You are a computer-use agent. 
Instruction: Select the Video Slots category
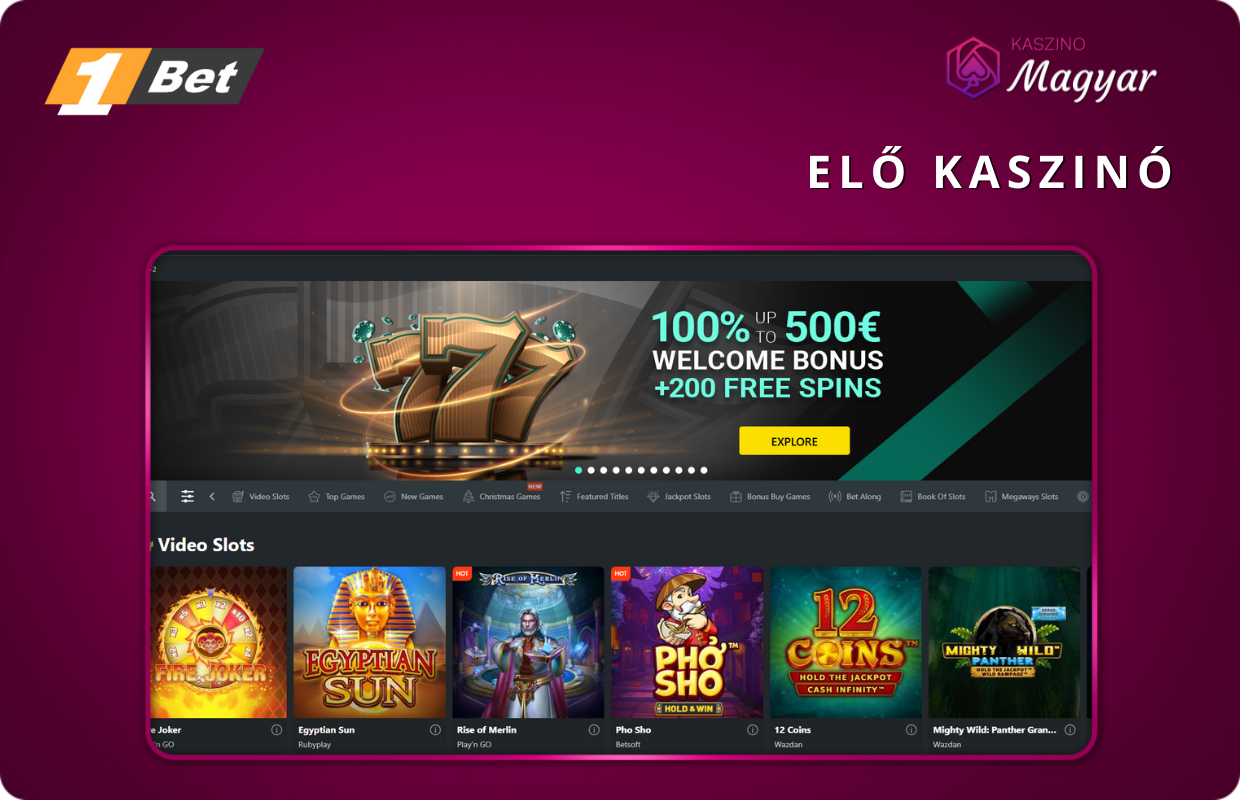[260, 496]
